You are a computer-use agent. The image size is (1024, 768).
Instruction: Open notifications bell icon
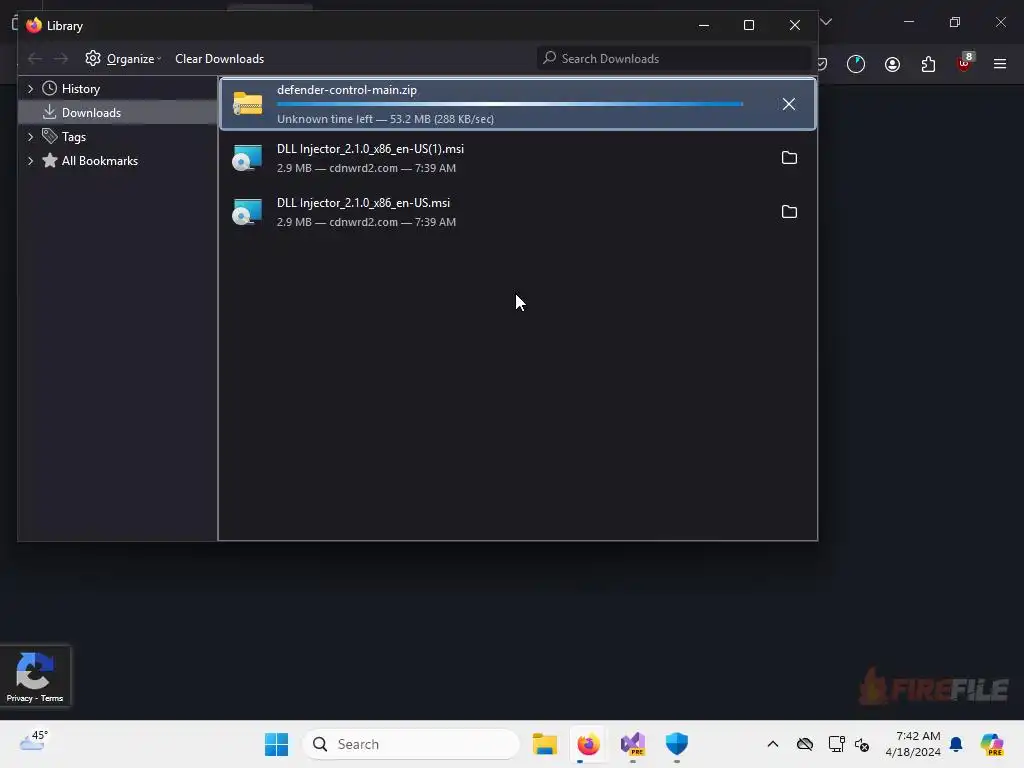pyautogui.click(x=957, y=744)
